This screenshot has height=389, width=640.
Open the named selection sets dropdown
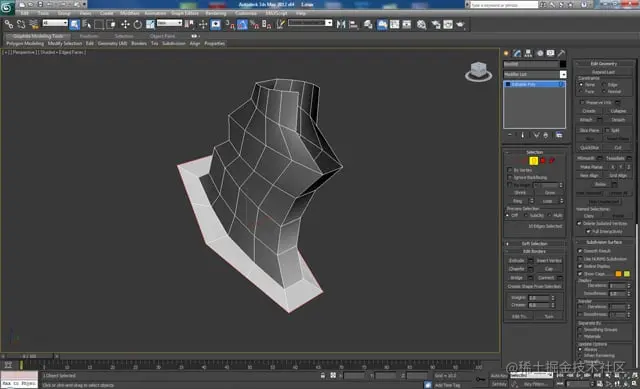click(310, 23)
